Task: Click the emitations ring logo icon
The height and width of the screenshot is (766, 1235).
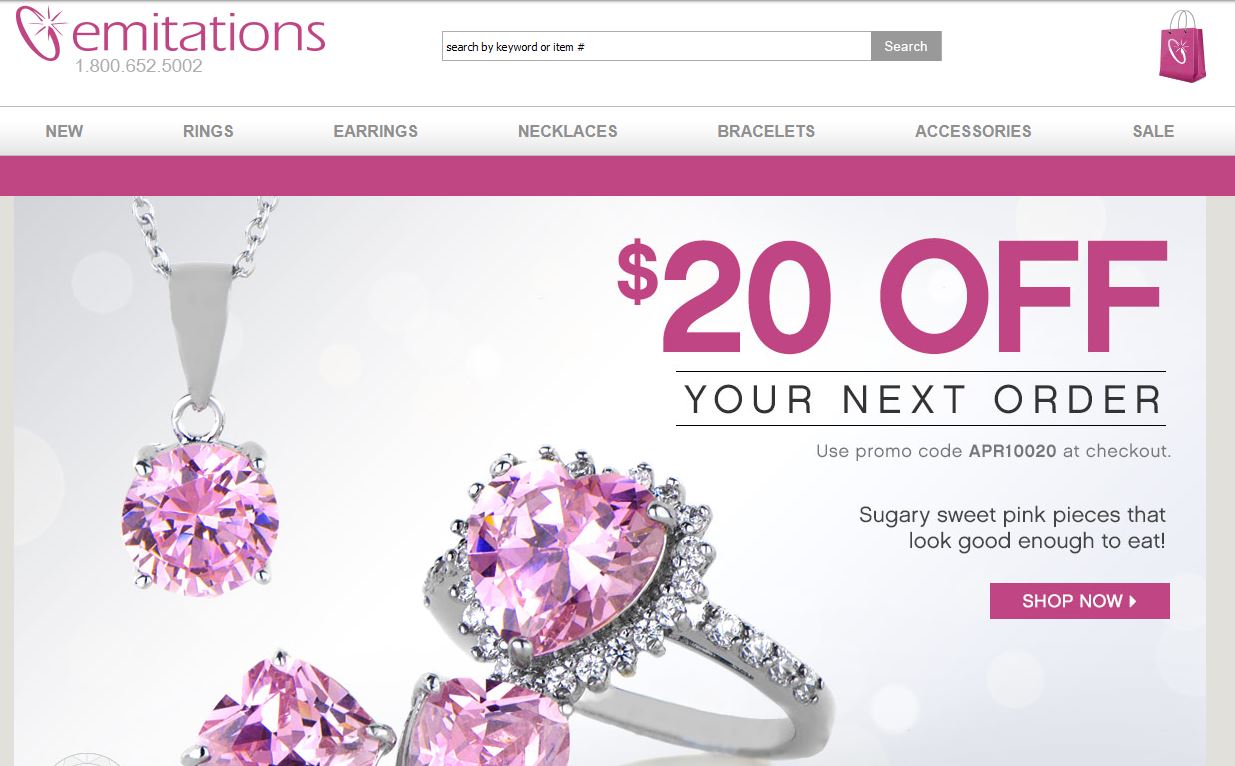Action: pyautogui.click(x=40, y=32)
